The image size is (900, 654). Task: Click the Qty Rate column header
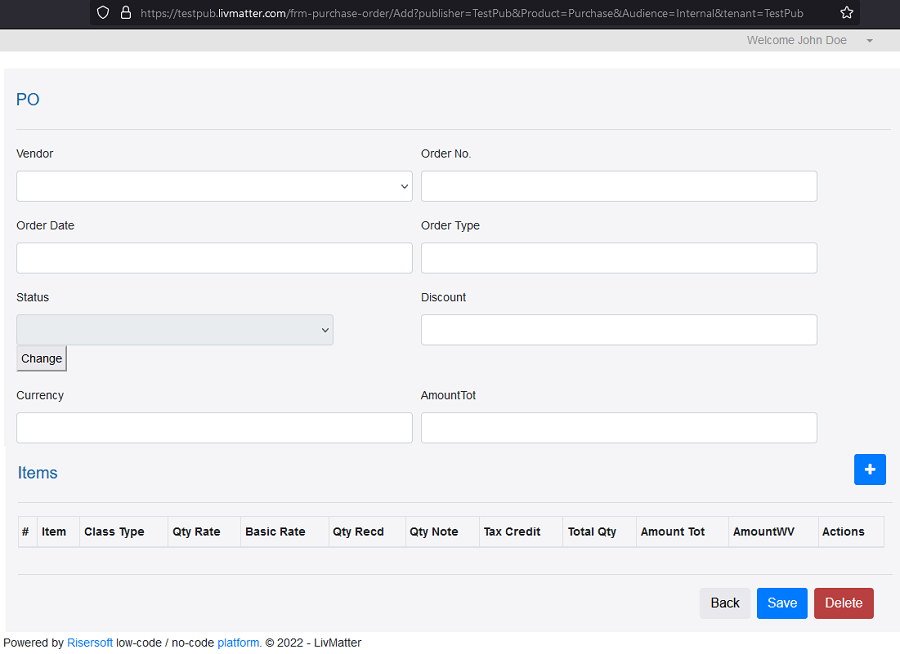click(196, 532)
